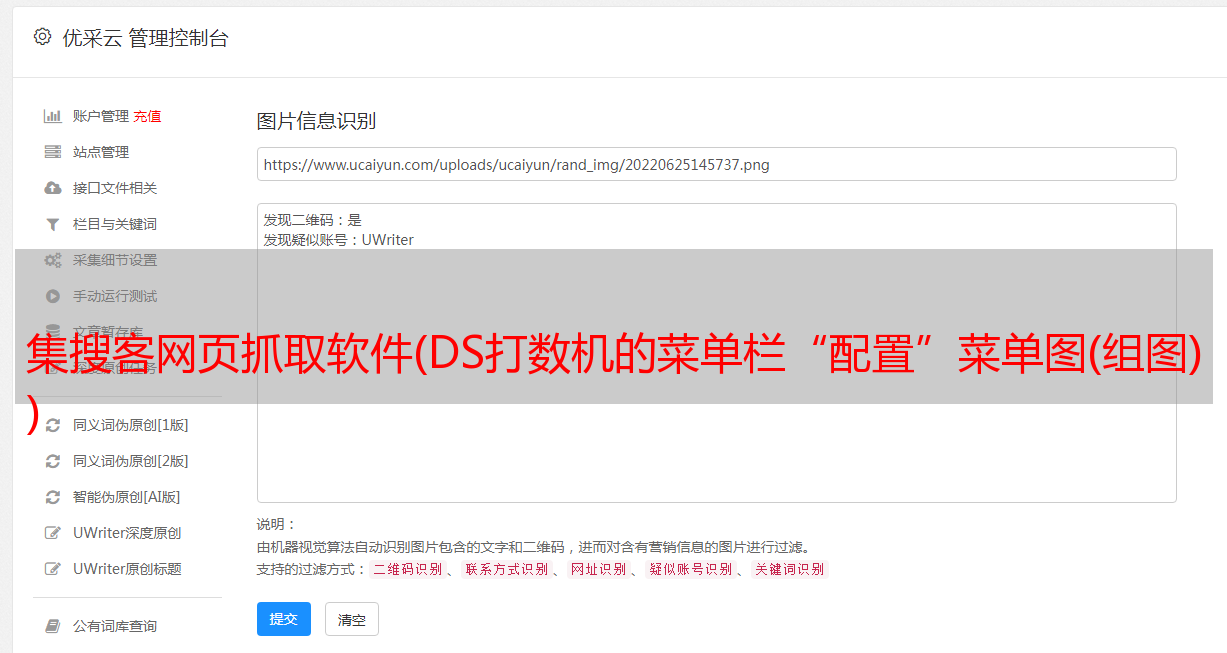This screenshot has height=653, width=1227.
Task: Click the gear icon beside 优采云 管理控制台
Action: point(42,37)
